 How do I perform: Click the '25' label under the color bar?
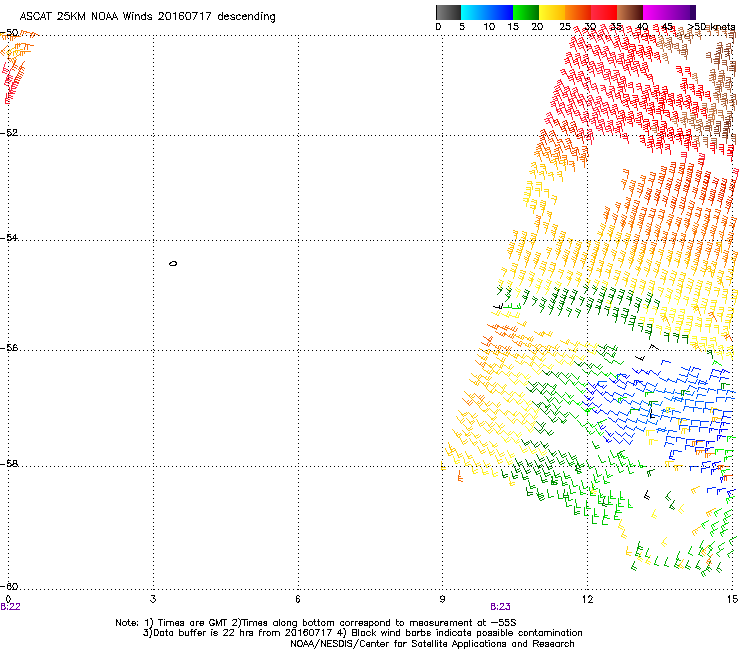click(565, 27)
